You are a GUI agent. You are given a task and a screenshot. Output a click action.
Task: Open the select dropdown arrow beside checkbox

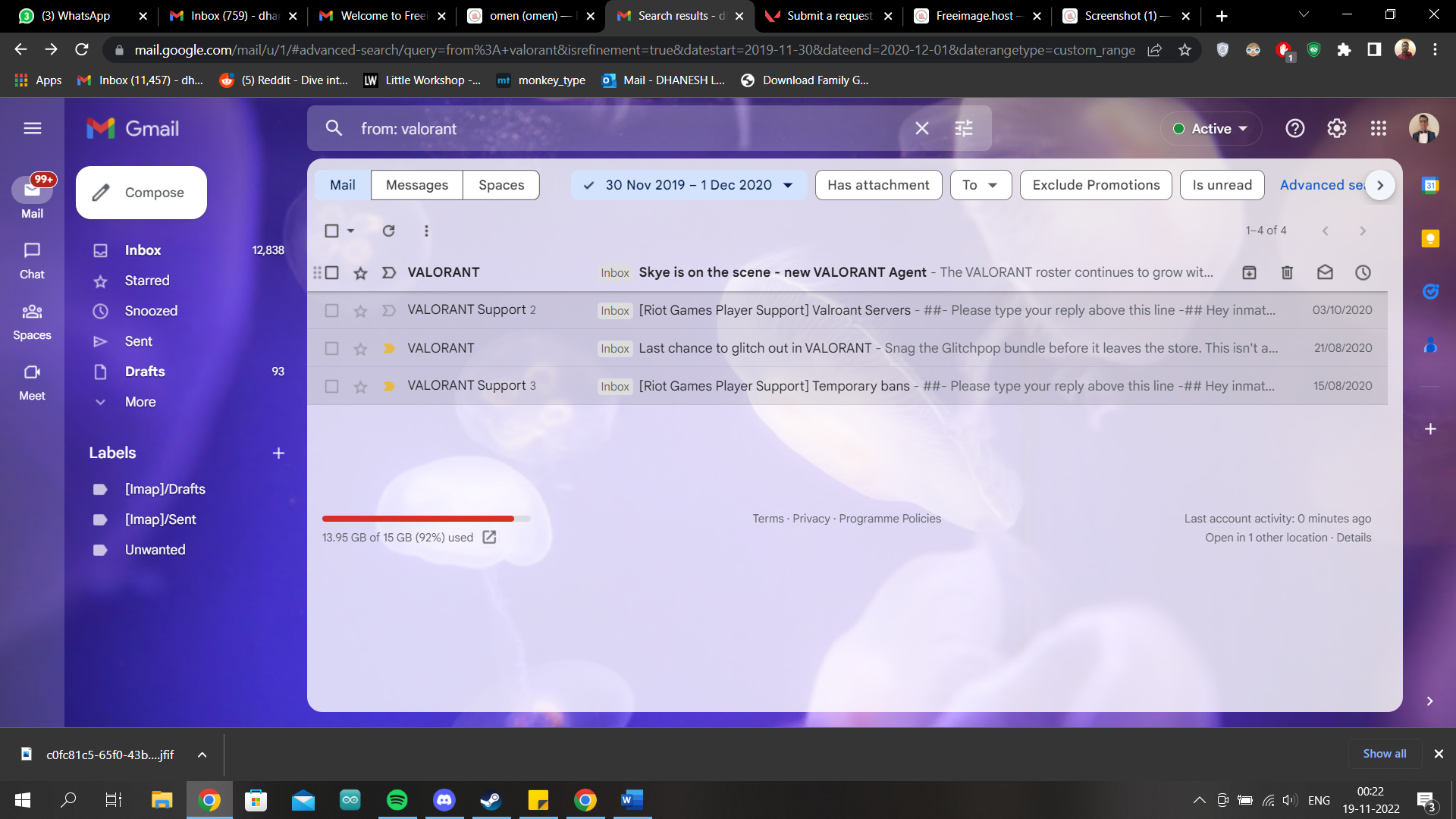coord(350,231)
